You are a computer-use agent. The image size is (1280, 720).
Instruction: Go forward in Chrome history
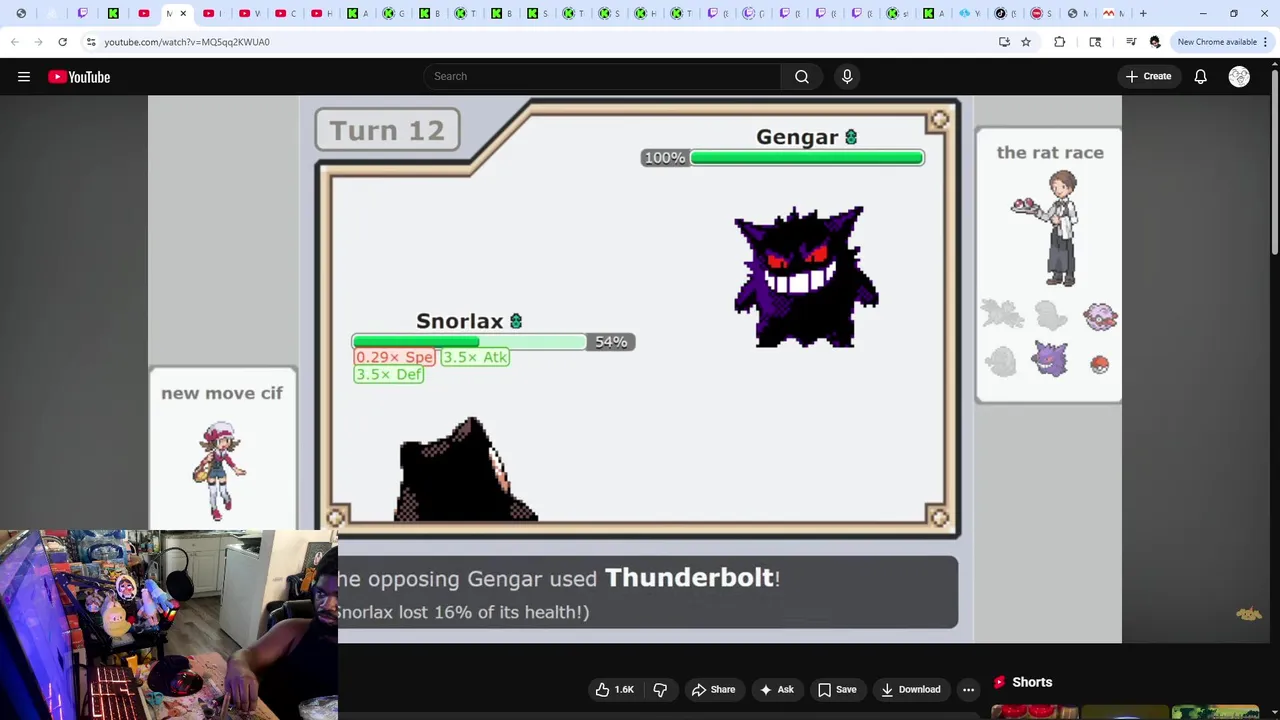(x=39, y=42)
